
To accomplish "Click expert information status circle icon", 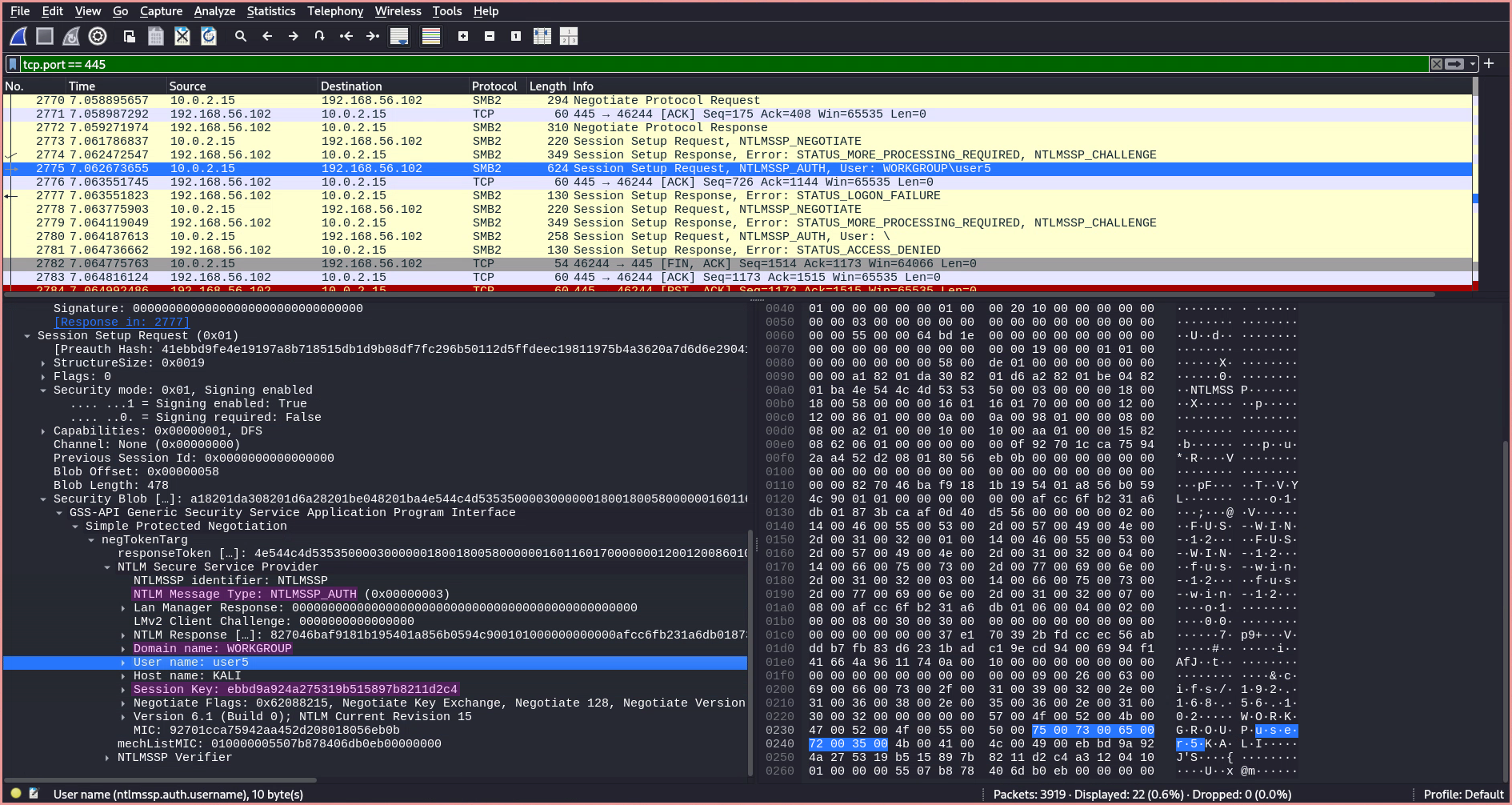I will click(16, 794).
